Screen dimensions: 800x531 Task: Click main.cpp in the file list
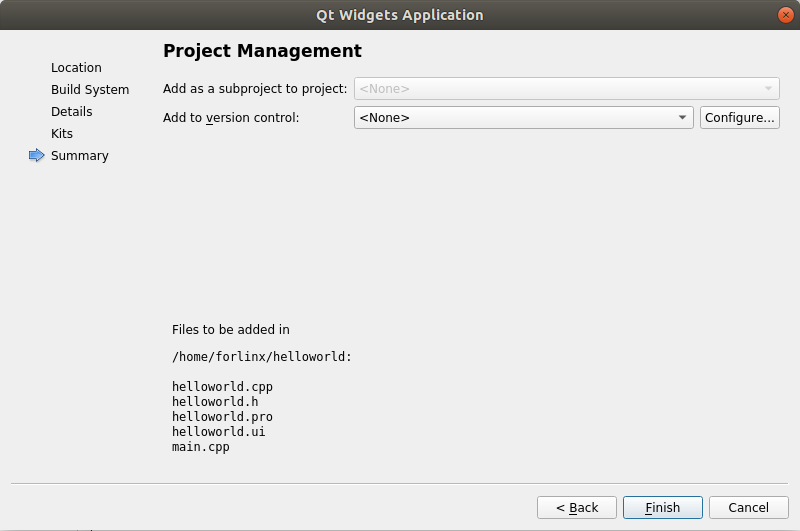pyautogui.click(x=201, y=447)
